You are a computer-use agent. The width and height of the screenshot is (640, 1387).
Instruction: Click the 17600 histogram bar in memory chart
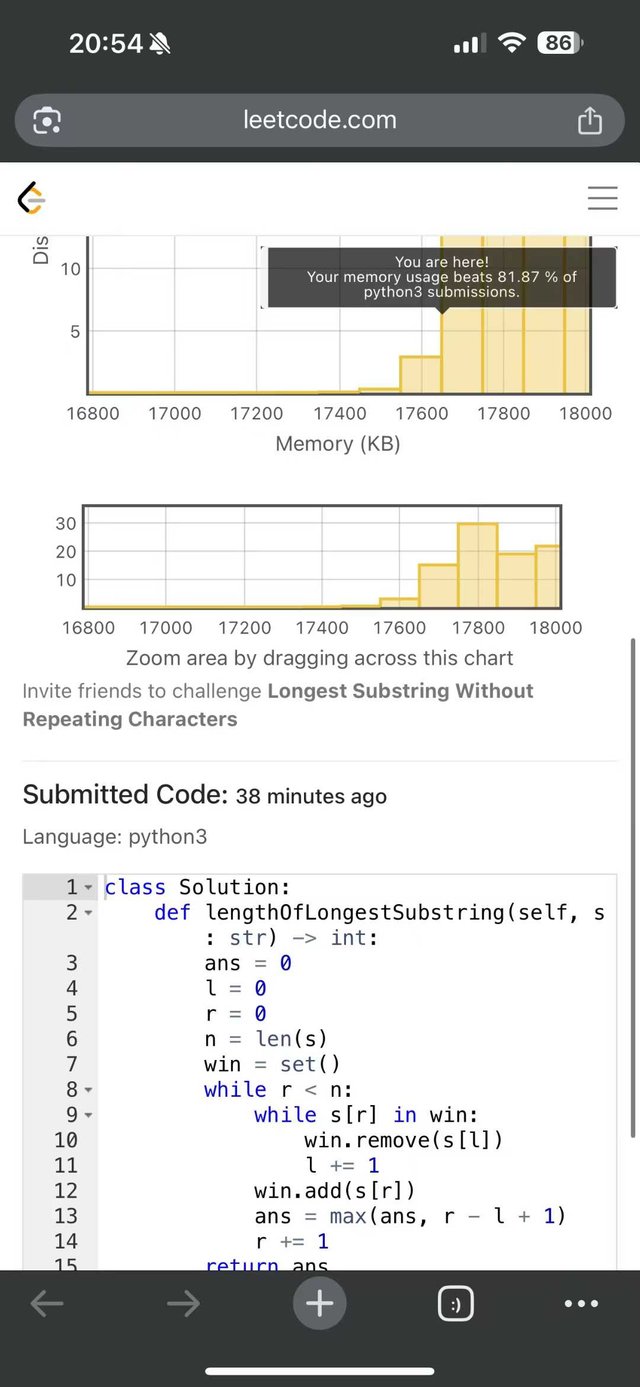click(421, 374)
